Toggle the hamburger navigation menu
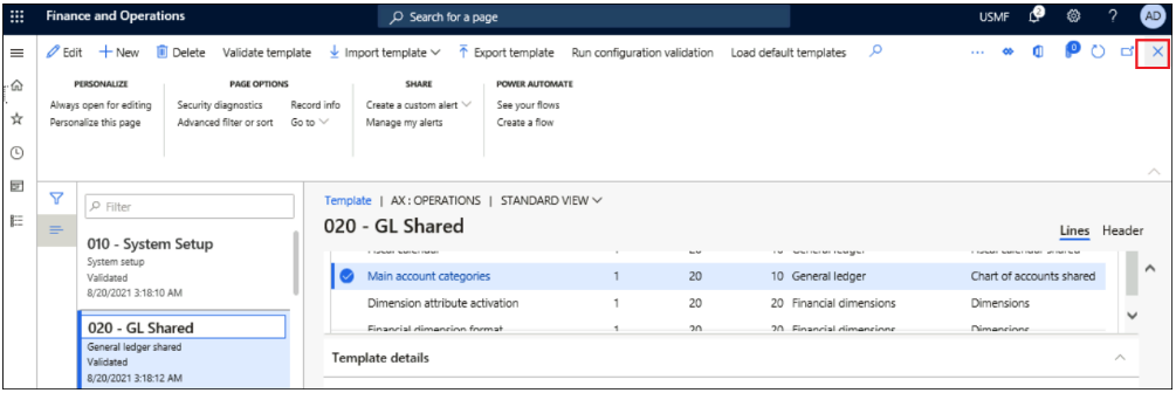The image size is (1176, 393). click(16, 53)
